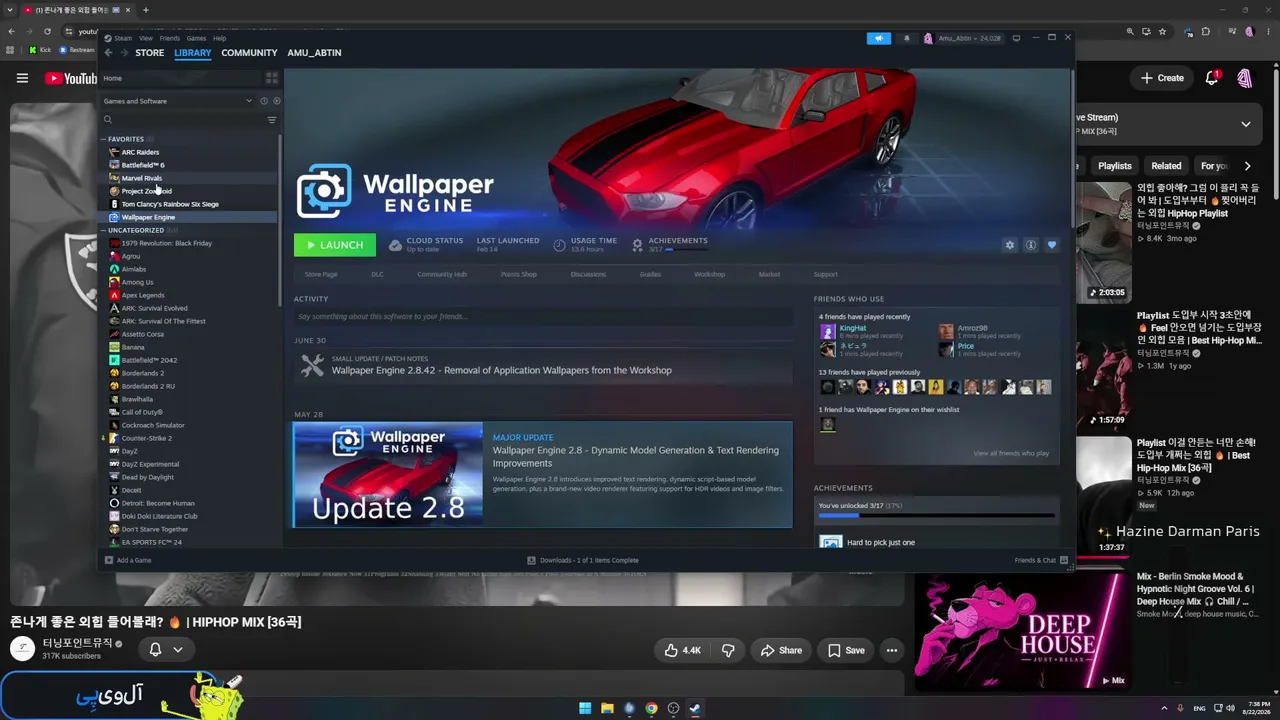
Task: Open YouTube account avatar menu
Action: (1245, 78)
